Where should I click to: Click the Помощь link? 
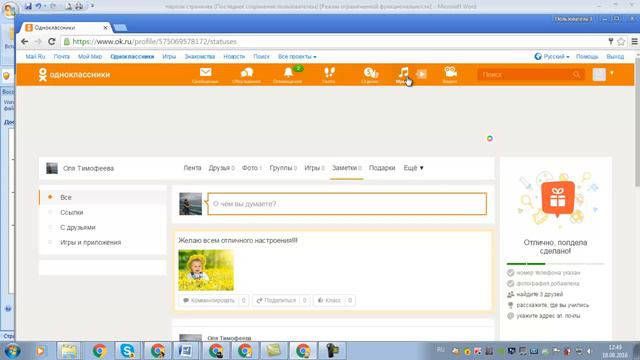coord(587,57)
